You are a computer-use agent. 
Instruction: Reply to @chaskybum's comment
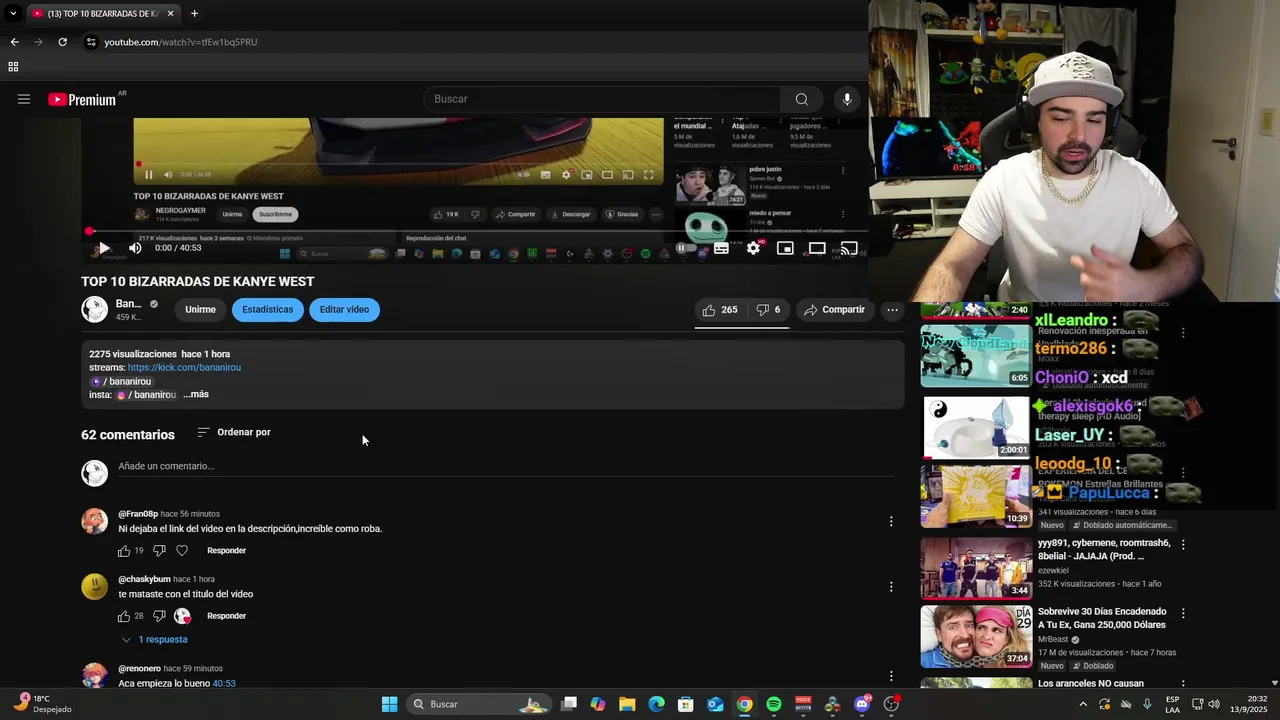[x=226, y=616]
